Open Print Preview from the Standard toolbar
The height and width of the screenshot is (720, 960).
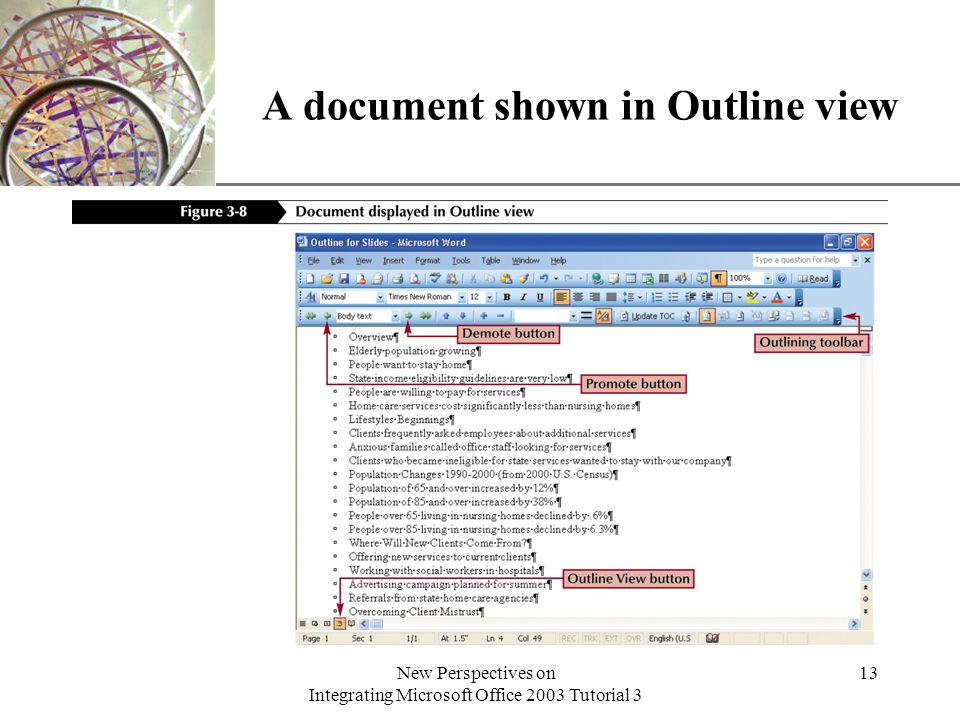pyautogui.click(x=415, y=279)
